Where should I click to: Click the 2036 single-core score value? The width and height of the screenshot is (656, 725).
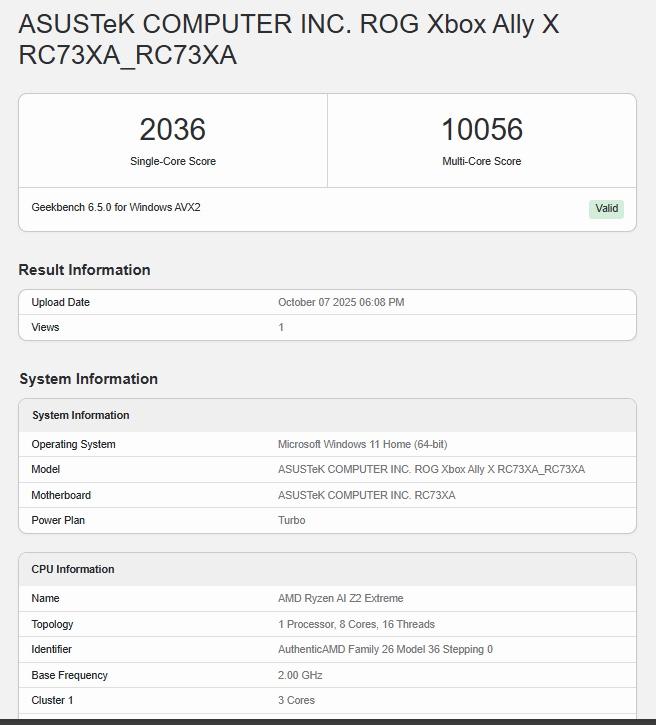pos(172,130)
